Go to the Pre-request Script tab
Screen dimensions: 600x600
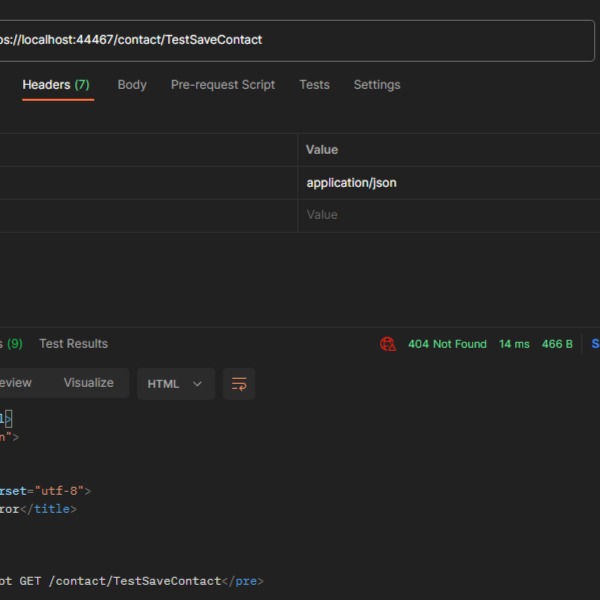223,85
